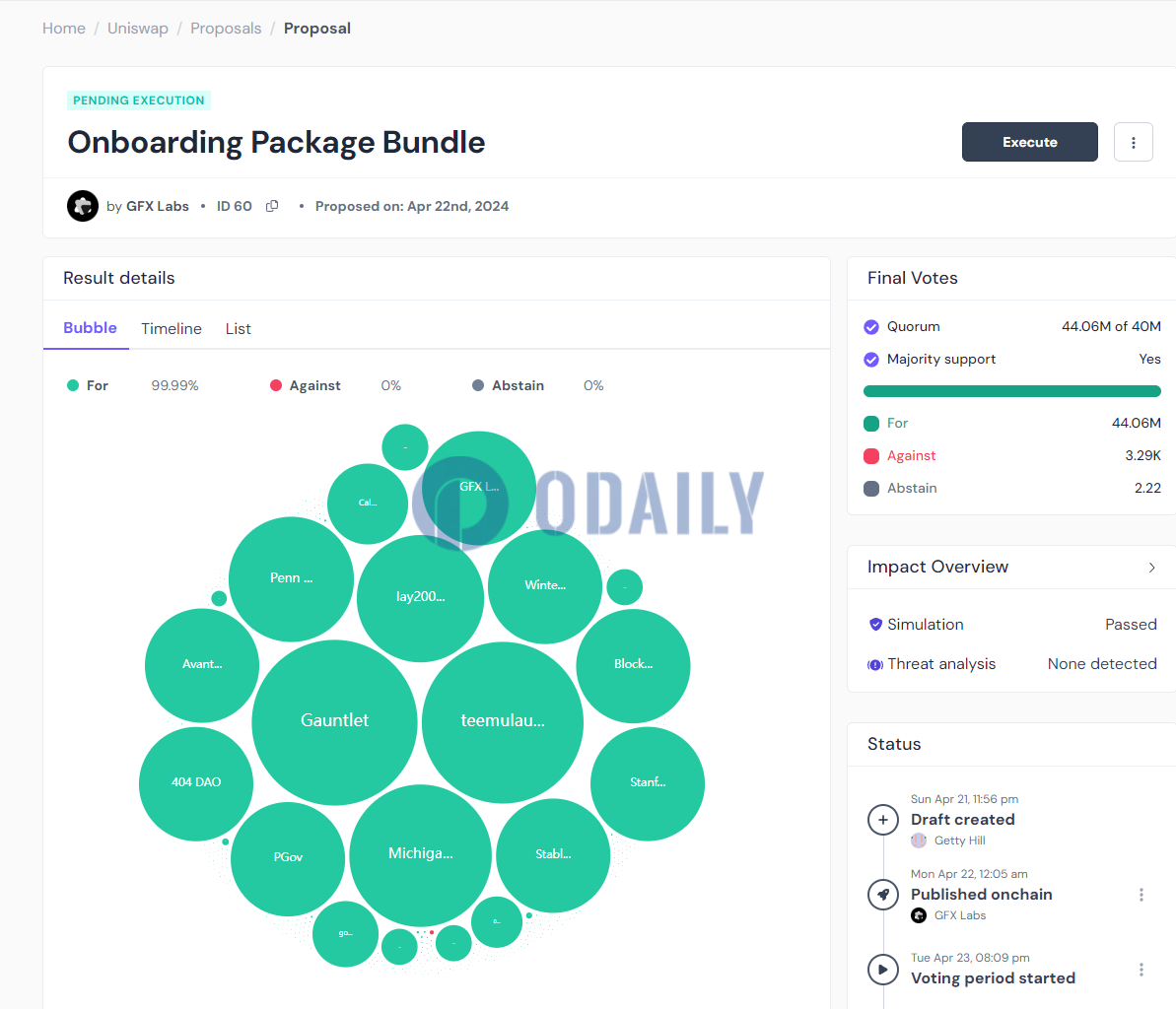Image resolution: width=1176 pixels, height=1009 pixels.
Task: Select the Michiga... voter bubble
Action: click(421, 855)
